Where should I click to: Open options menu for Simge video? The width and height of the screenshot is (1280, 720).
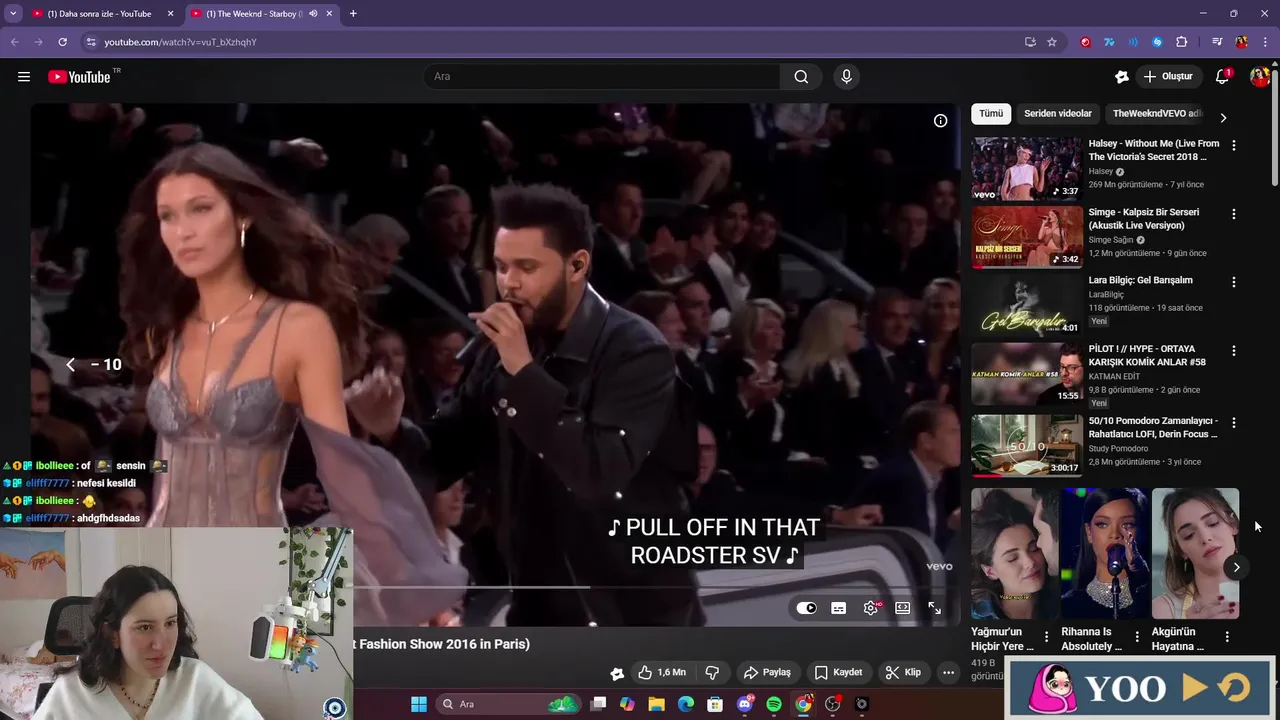pyautogui.click(x=1233, y=214)
